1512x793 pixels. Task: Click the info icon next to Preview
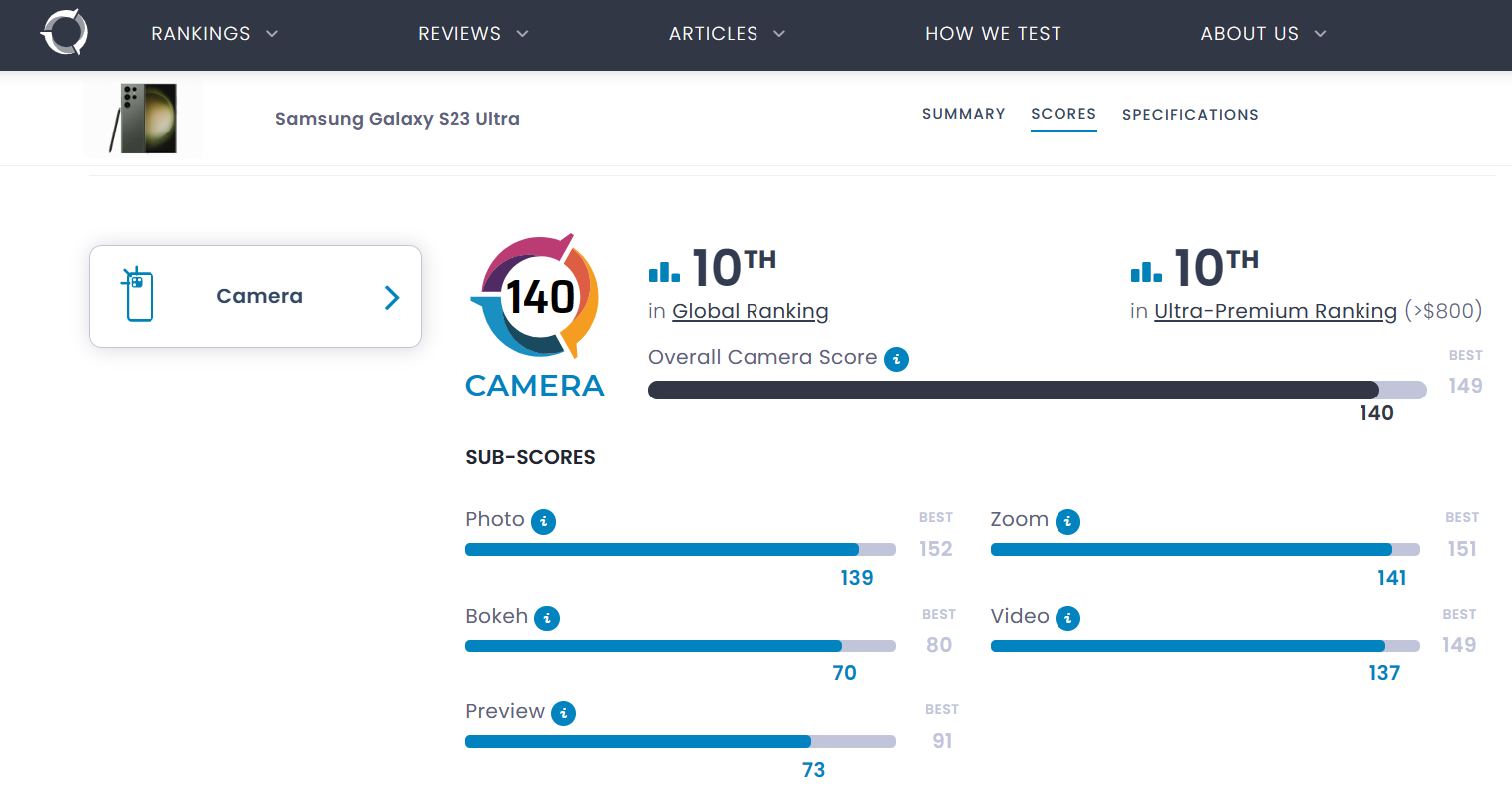click(x=563, y=713)
